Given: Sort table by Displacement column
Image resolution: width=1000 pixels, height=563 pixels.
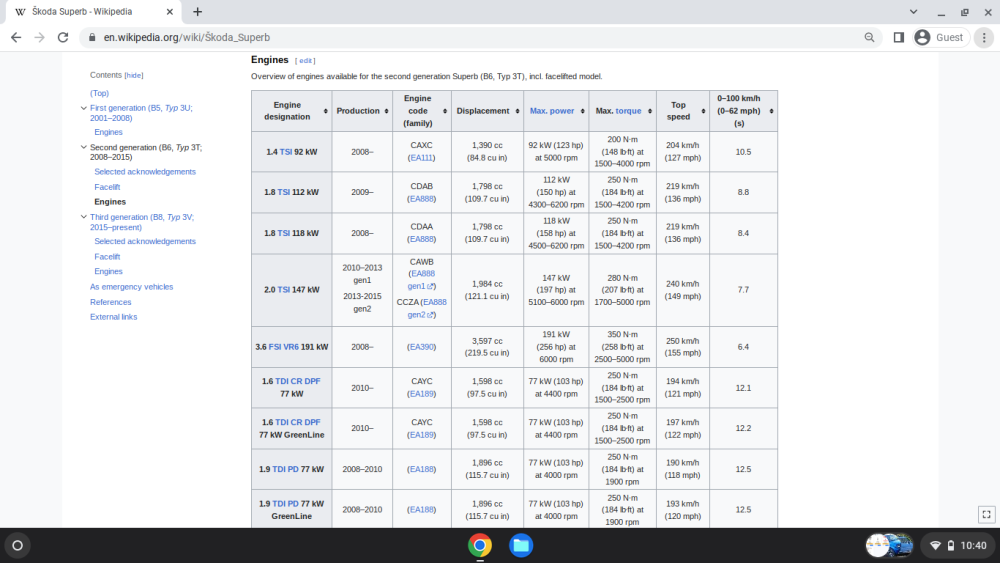Looking at the screenshot, I should tap(517, 111).
